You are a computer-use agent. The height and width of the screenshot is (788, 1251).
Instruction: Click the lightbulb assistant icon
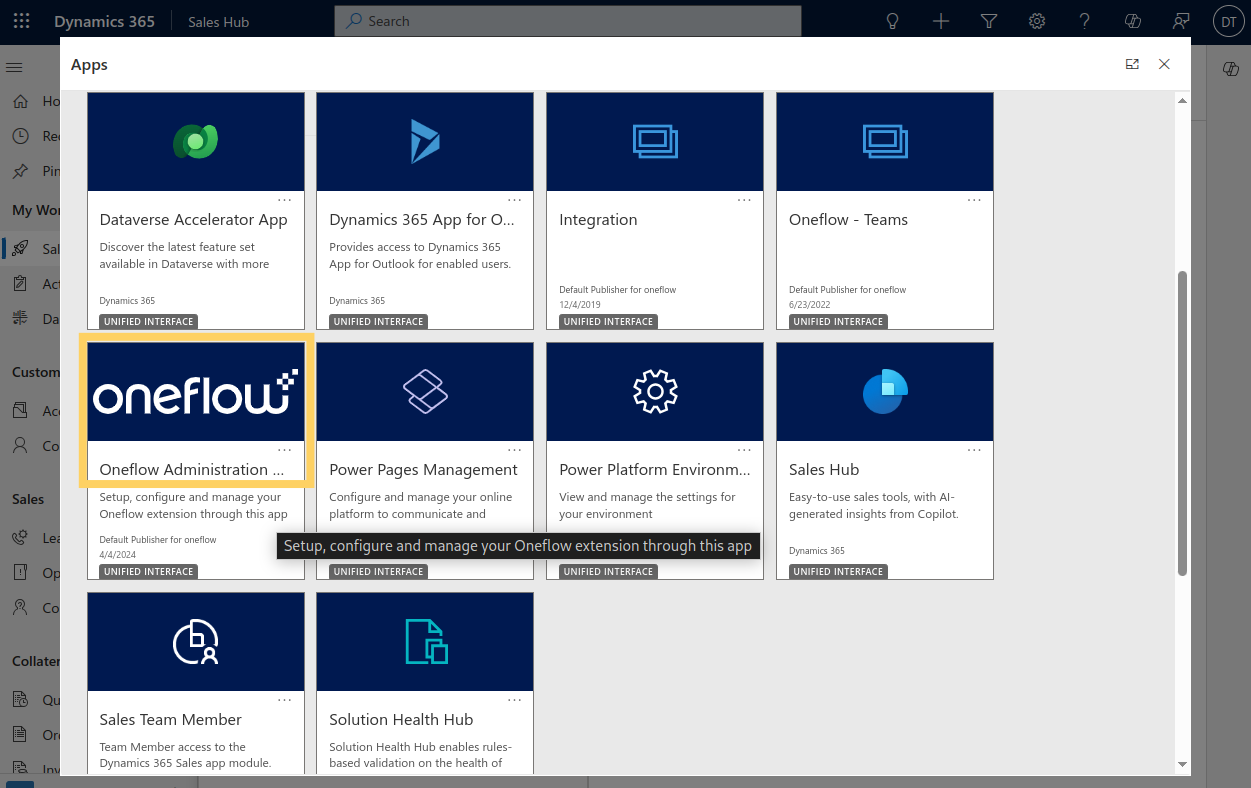coord(893,21)
